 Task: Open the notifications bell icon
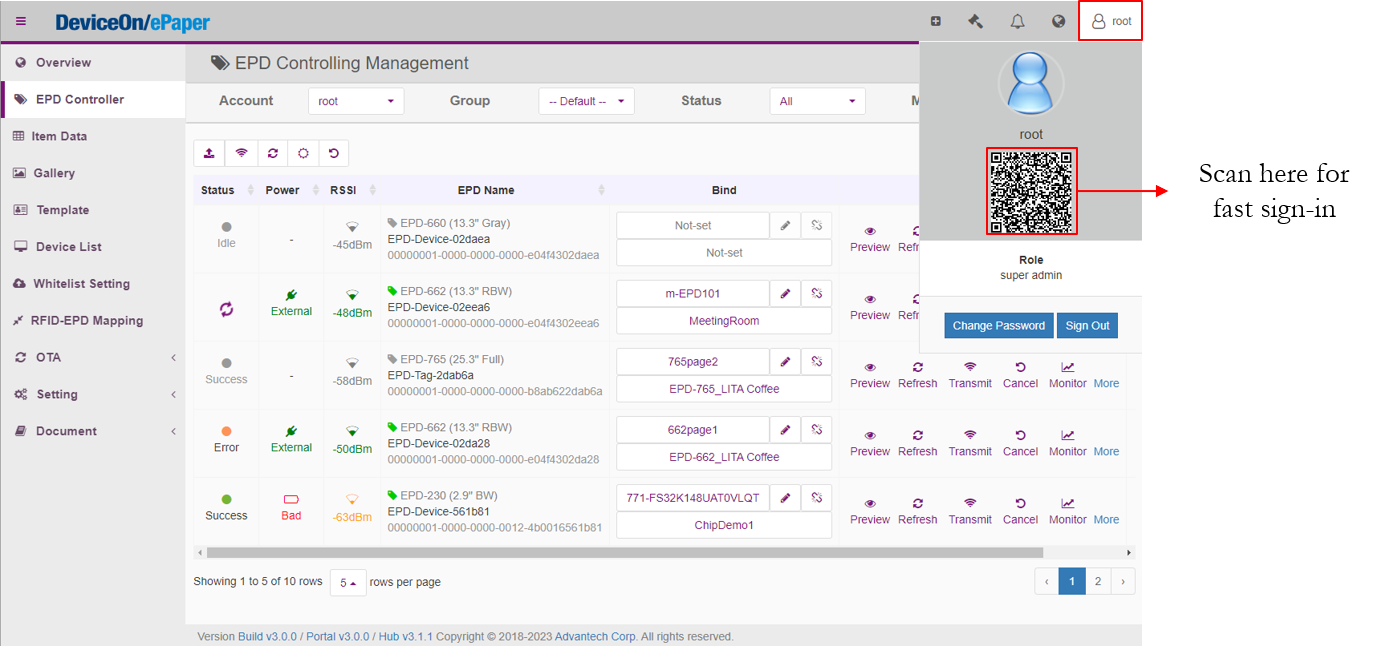pyautogui.click(x=1017, y=21)
